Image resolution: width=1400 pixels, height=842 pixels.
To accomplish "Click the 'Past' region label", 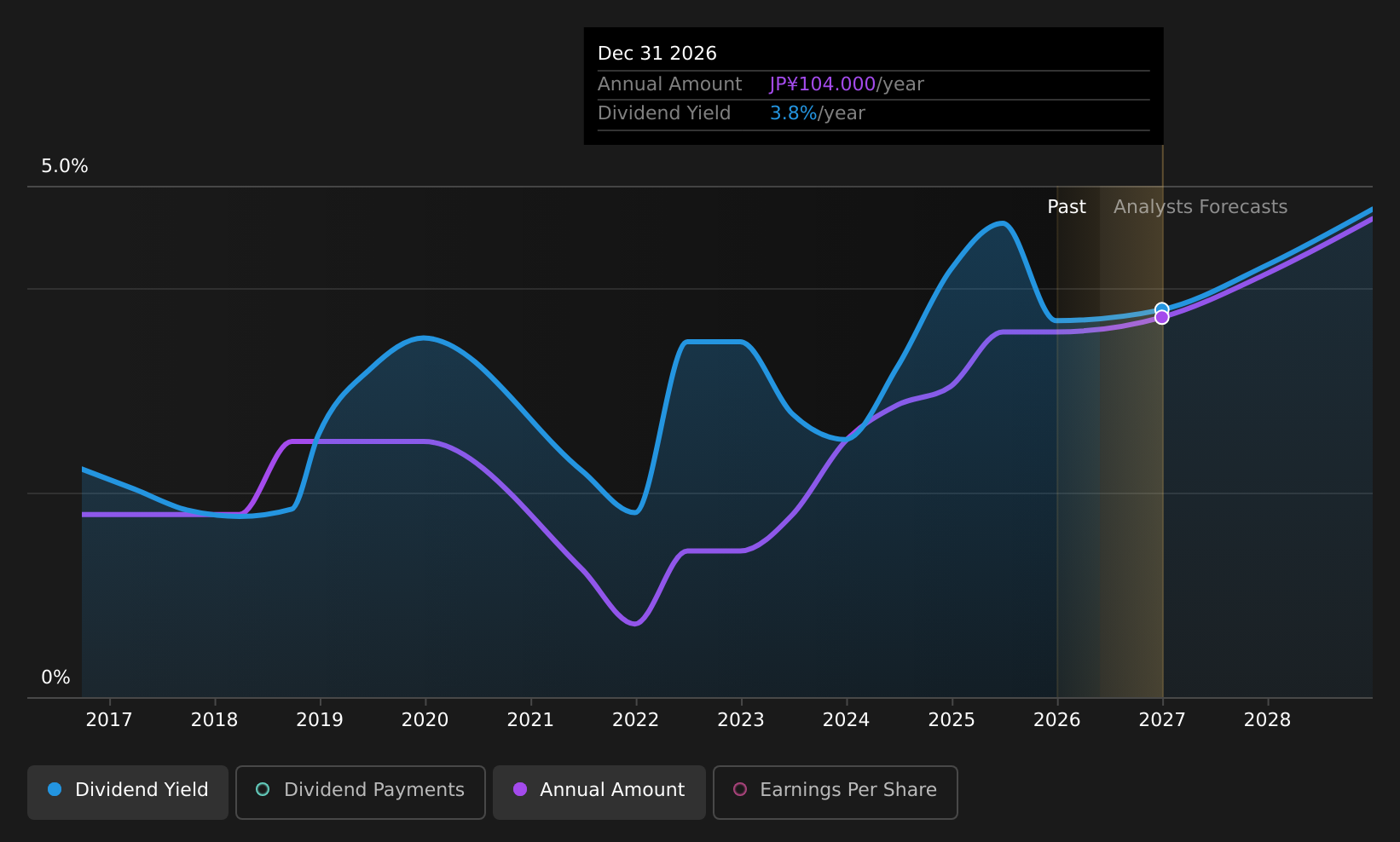I will pos(1067,207).
